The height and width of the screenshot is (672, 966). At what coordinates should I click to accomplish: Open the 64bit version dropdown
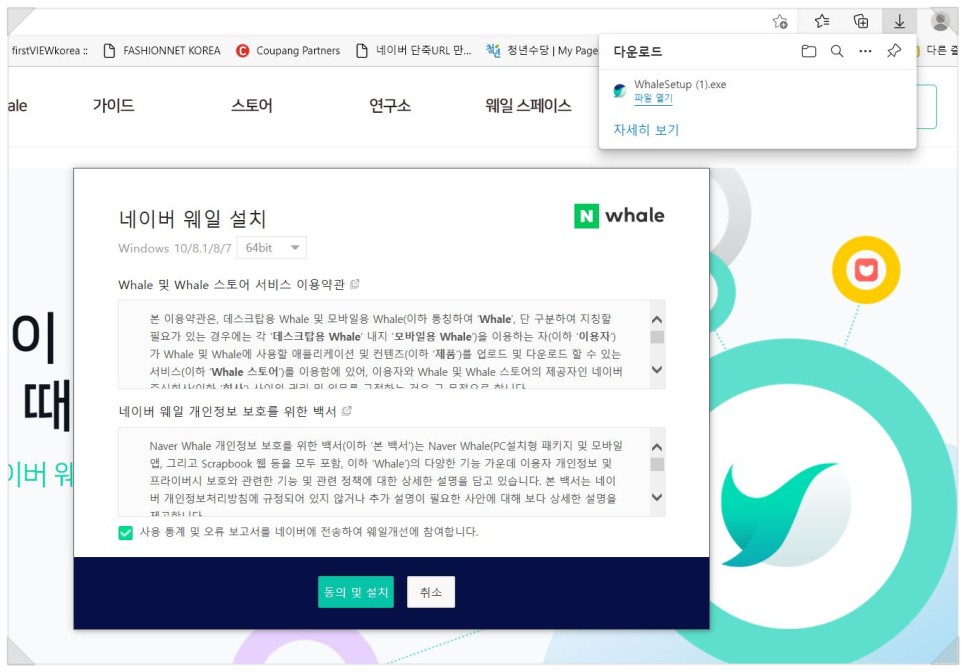pyautogui.click(x=272, y=248)
